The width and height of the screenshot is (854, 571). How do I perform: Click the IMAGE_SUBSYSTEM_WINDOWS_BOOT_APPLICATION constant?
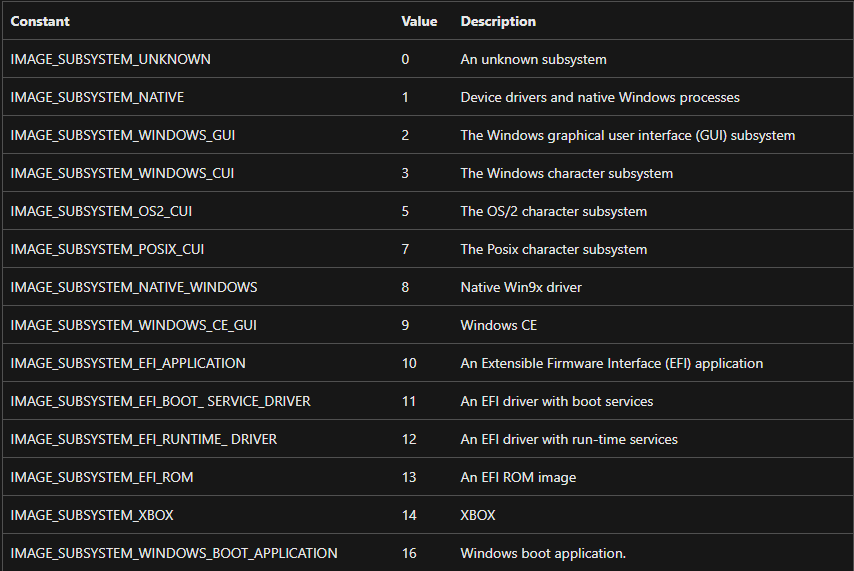[174, 553]
